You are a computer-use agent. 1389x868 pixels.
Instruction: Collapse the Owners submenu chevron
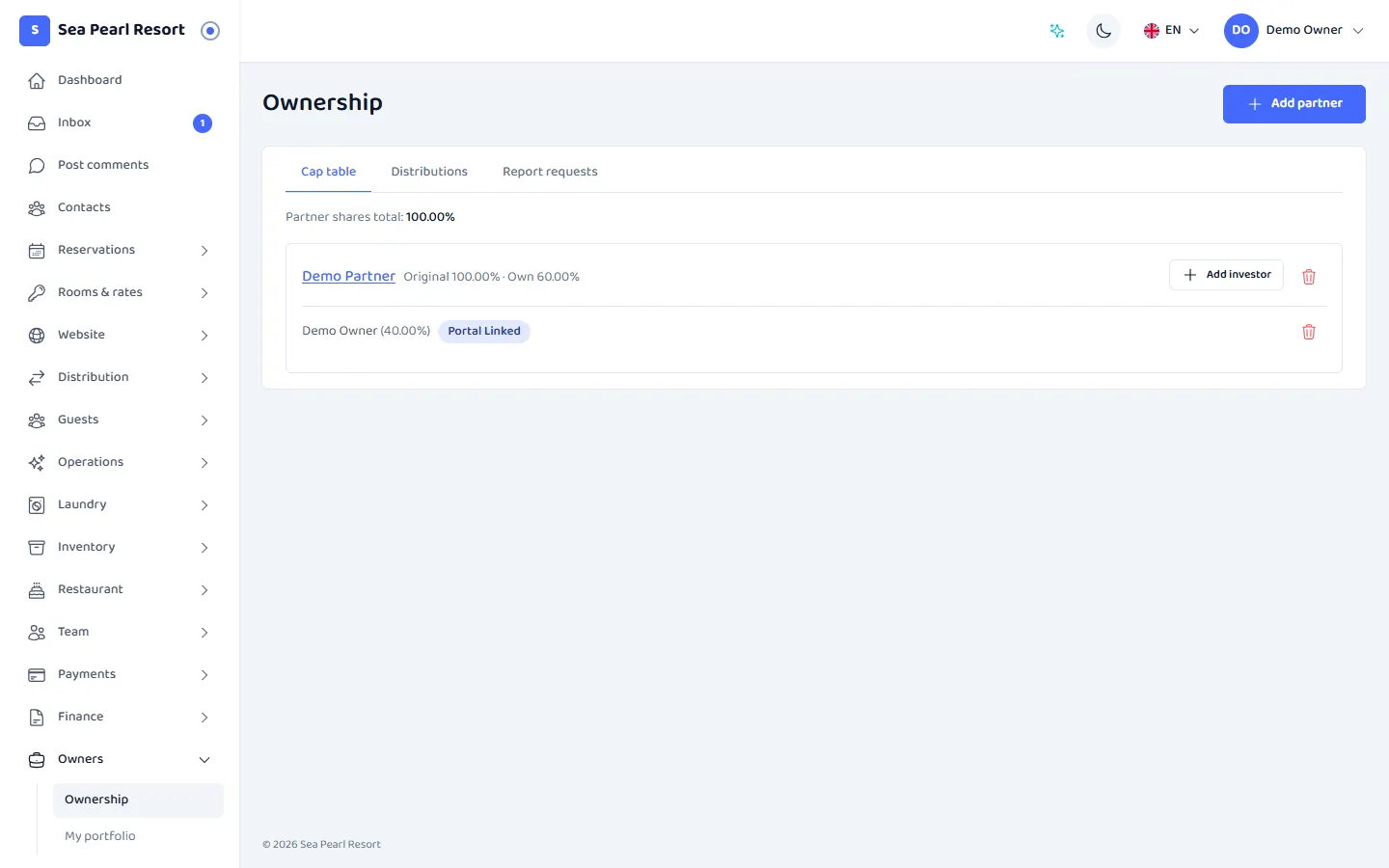[x=204, y=760]
